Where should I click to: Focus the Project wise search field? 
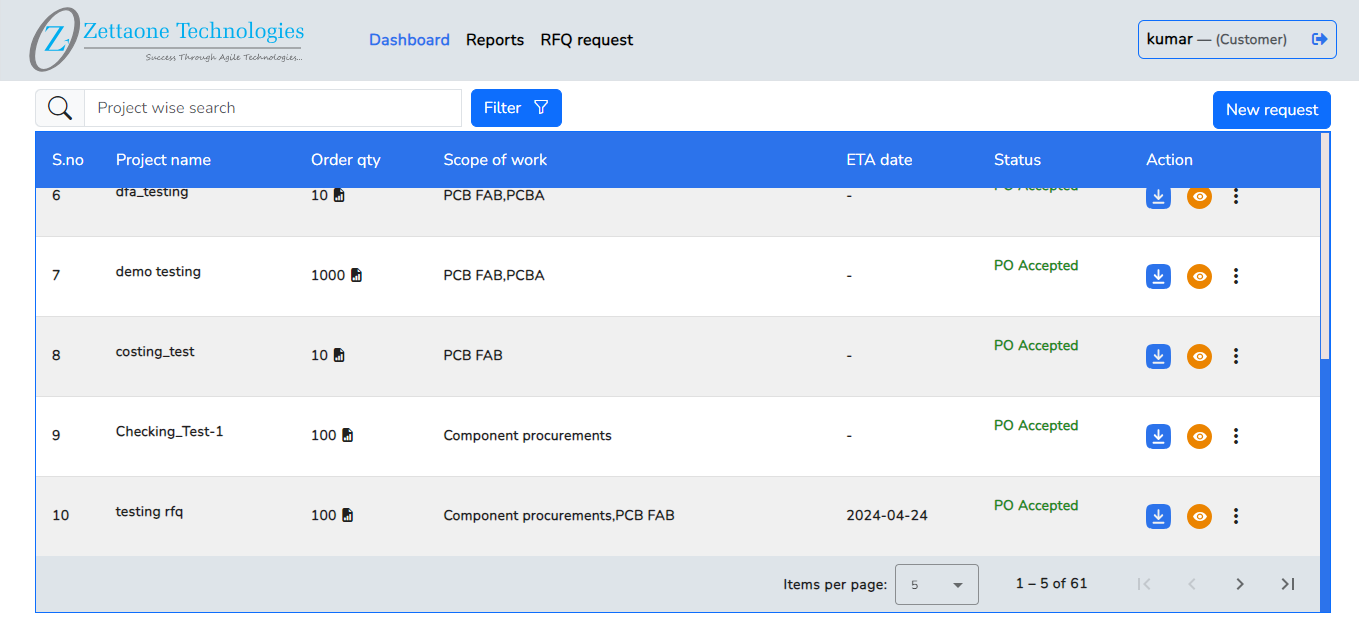pyautogui.click(x=272, y=108)
